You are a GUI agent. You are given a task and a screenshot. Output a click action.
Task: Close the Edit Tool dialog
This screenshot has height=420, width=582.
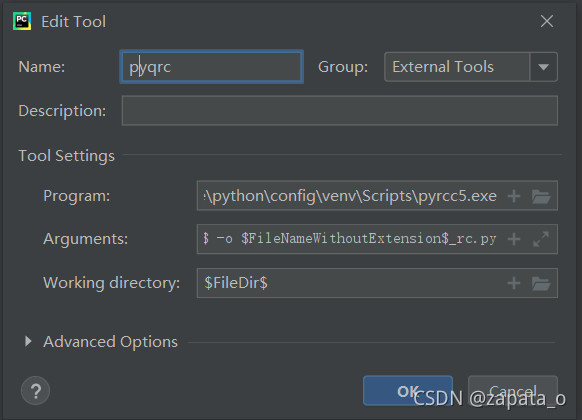point(547,21)
